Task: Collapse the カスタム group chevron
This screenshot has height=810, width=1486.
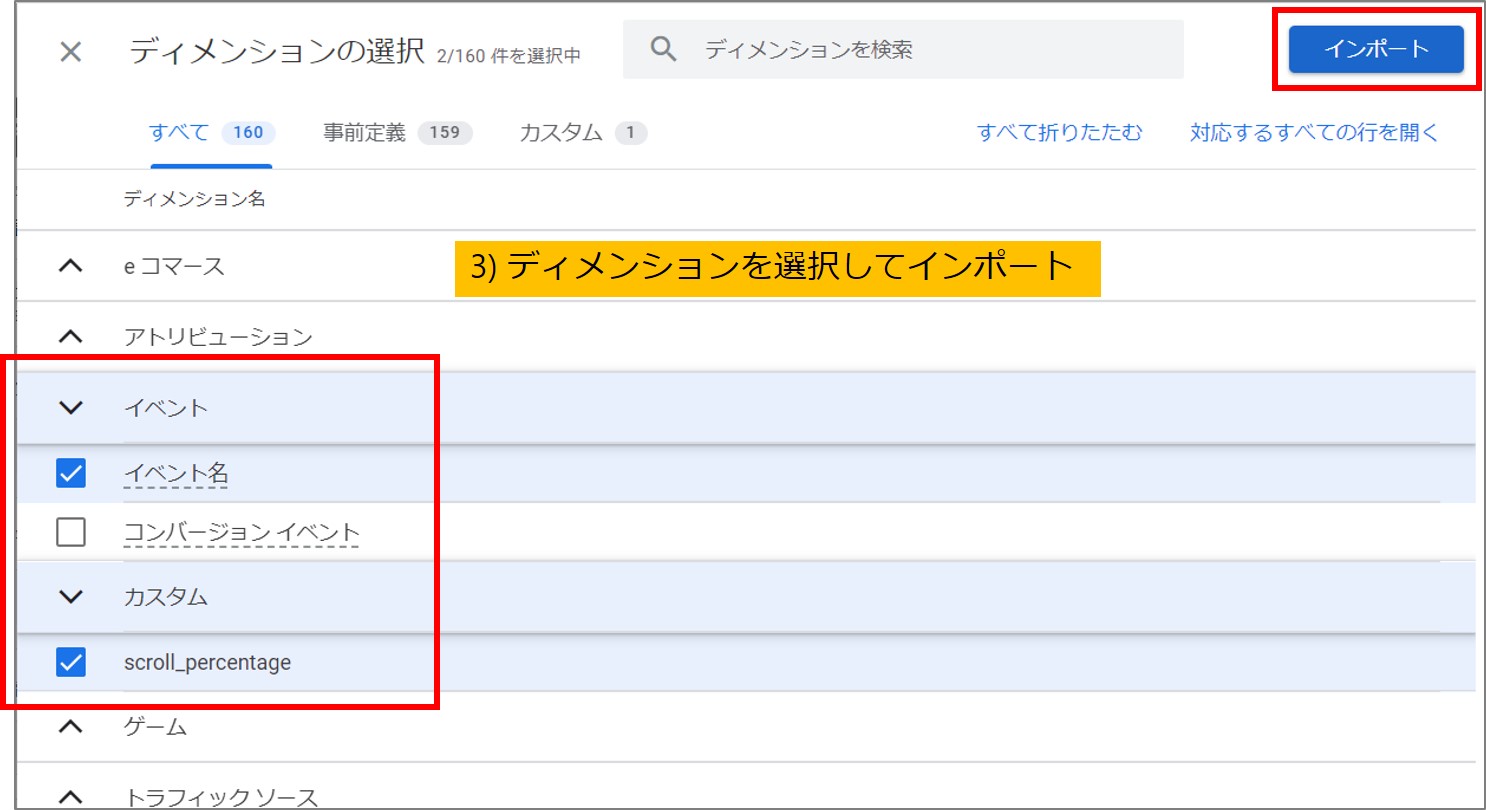Action: coord(70,597)
